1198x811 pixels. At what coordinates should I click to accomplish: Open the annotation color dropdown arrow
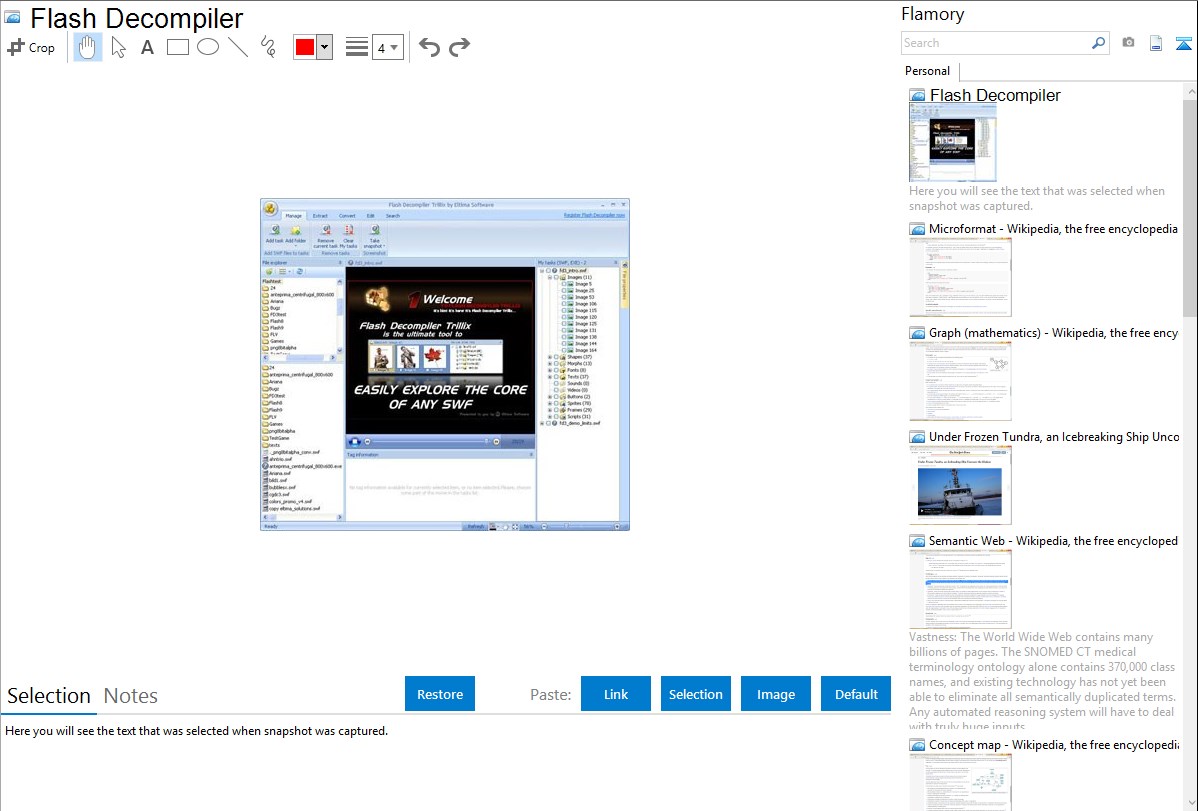pos(325,47)
